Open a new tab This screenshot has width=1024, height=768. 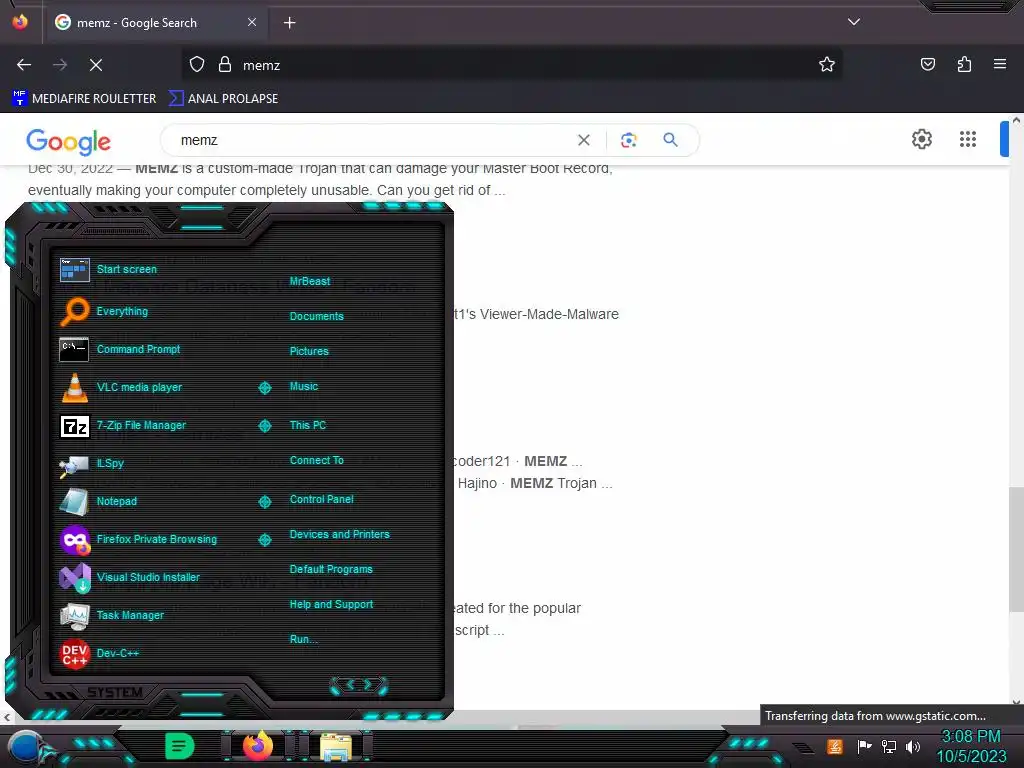pyautogui.click(x=289, y=23)
